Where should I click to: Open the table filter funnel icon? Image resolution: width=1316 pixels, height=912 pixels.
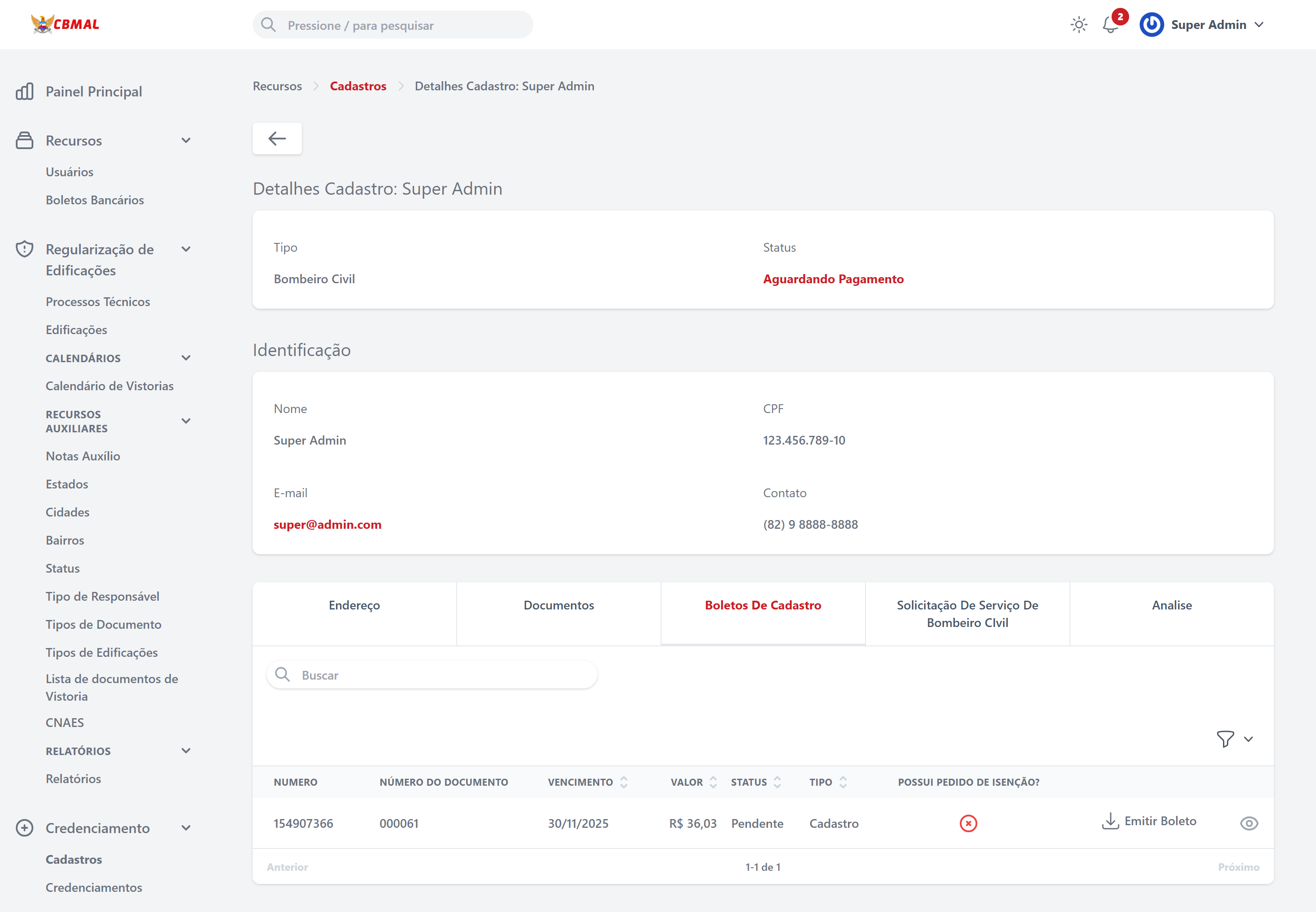pyautogui.click(x=1225, y=739)
